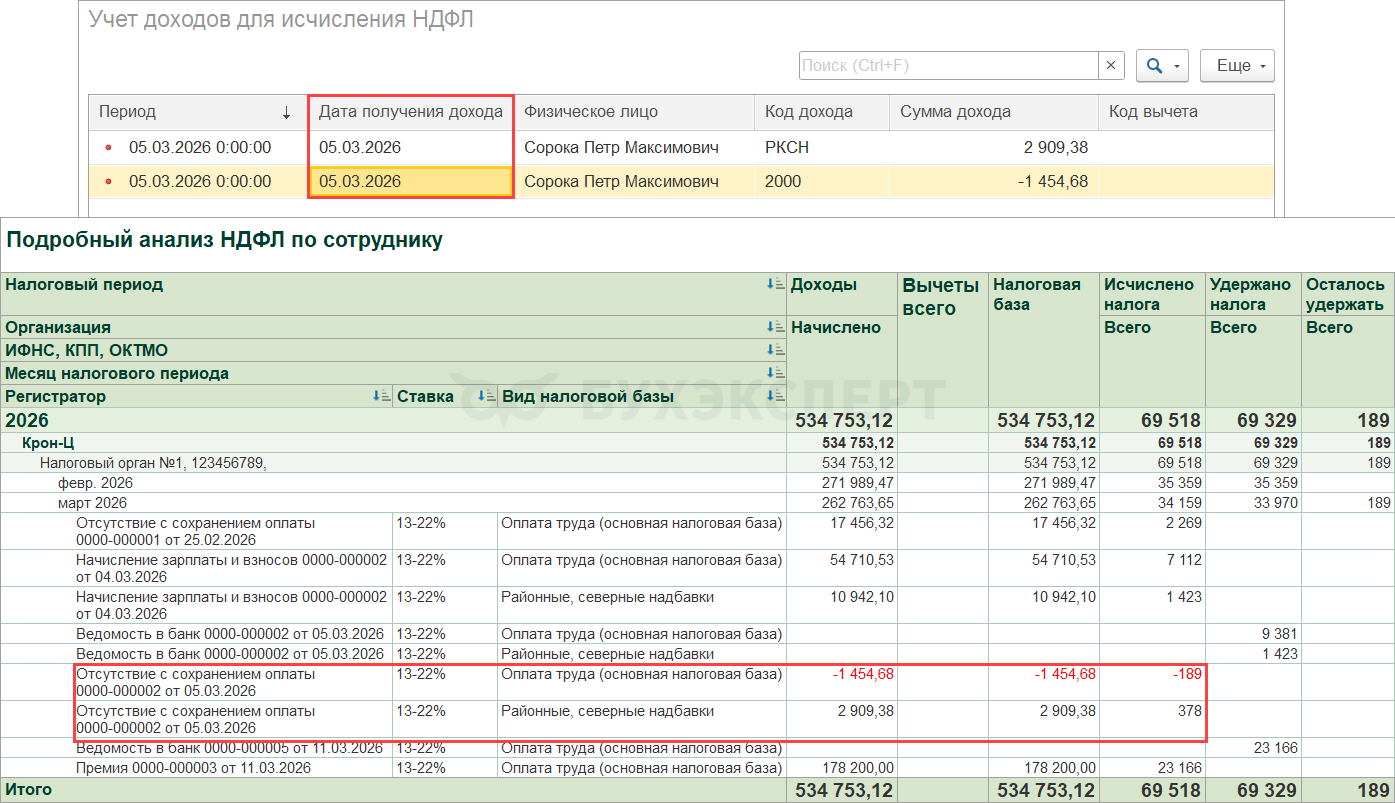Sort by the Период column header
The image size is (1395, 803).
tap(128, 112)
